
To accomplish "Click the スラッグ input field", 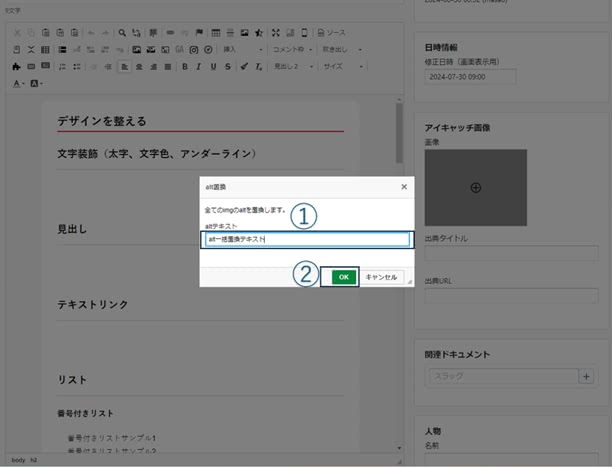I will (x=503, y=376).
